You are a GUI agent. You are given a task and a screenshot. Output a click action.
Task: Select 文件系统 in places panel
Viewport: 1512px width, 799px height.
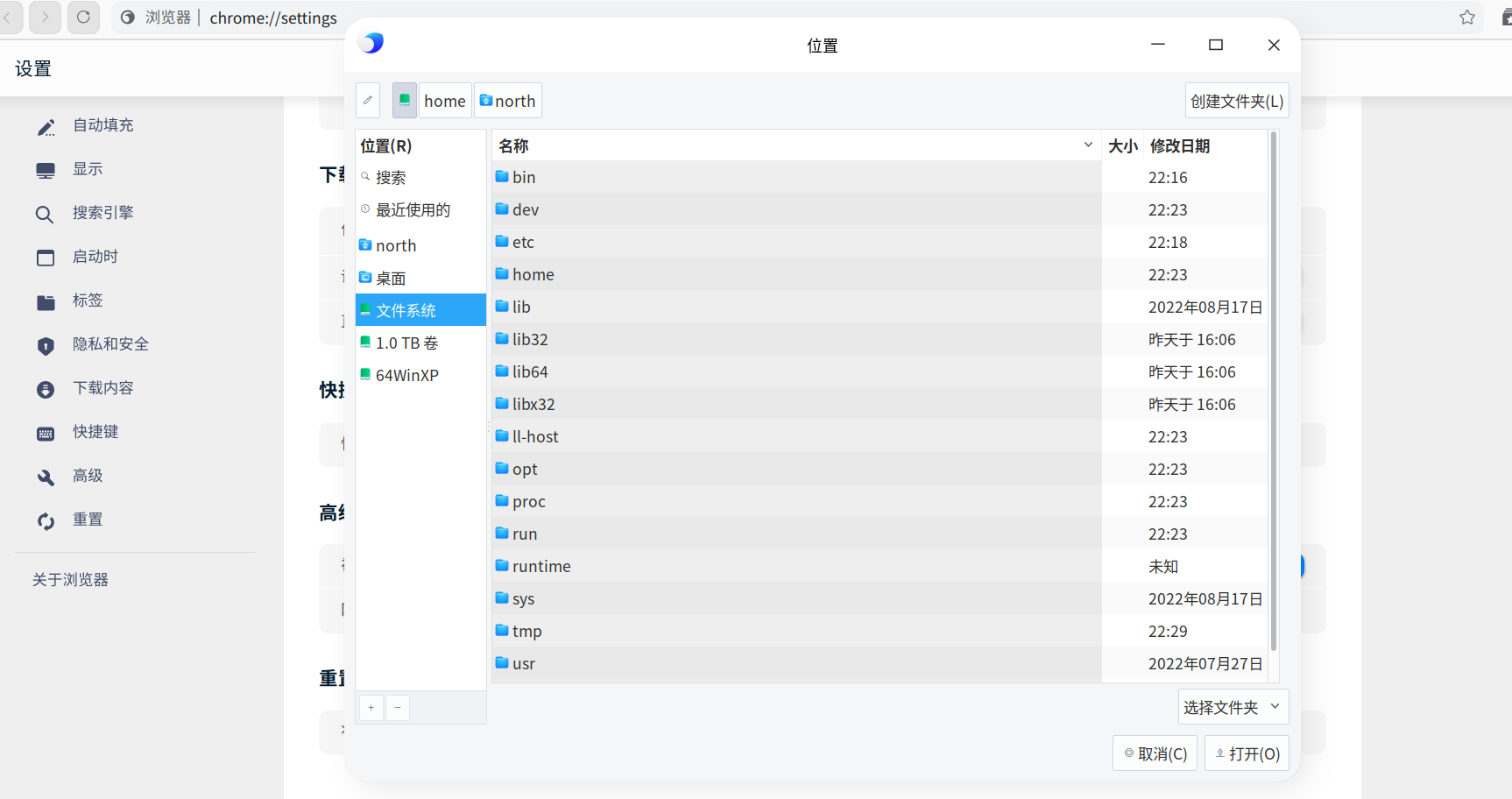[420, 310]
